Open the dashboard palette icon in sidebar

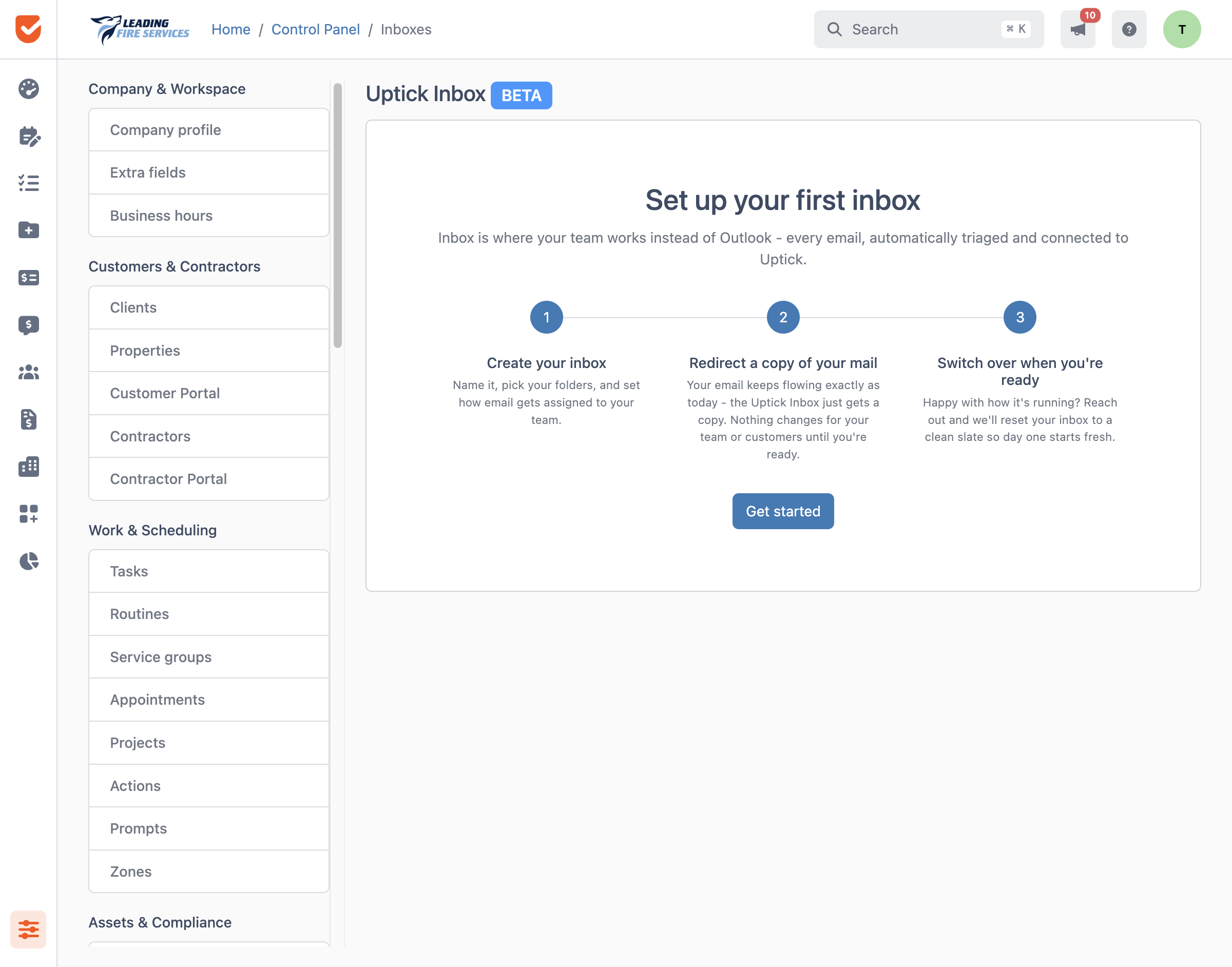click(x=28, y=89)
